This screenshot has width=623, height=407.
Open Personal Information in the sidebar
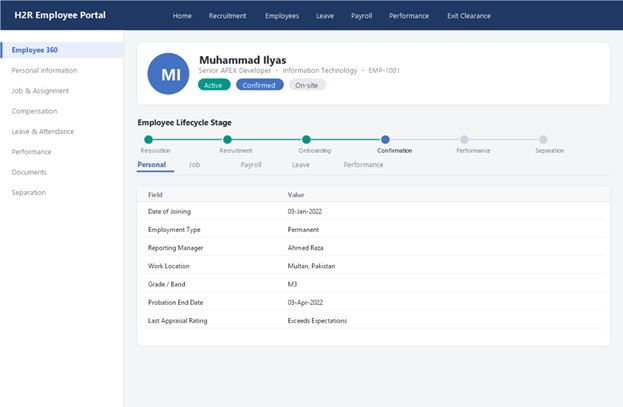[x=44, y=70]
